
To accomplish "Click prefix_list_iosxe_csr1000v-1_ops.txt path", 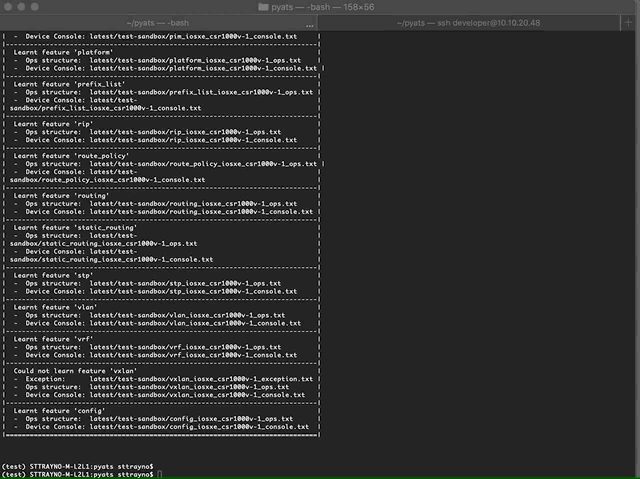I will point(201,92).
